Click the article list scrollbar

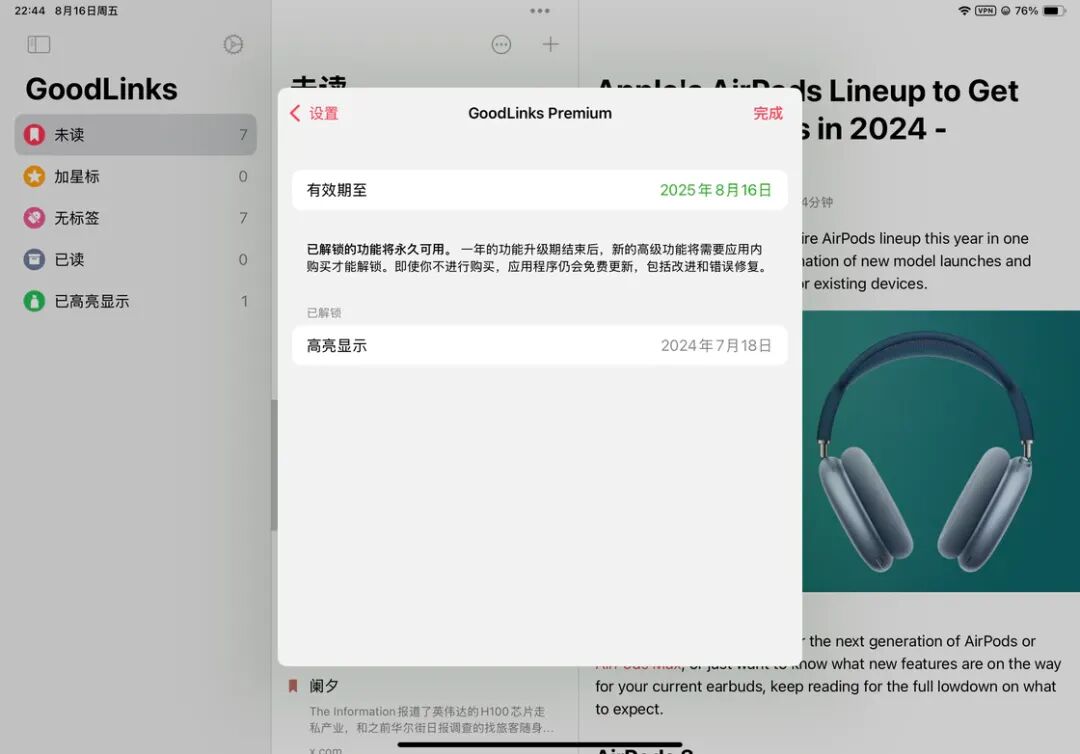[x=274, y=465]
